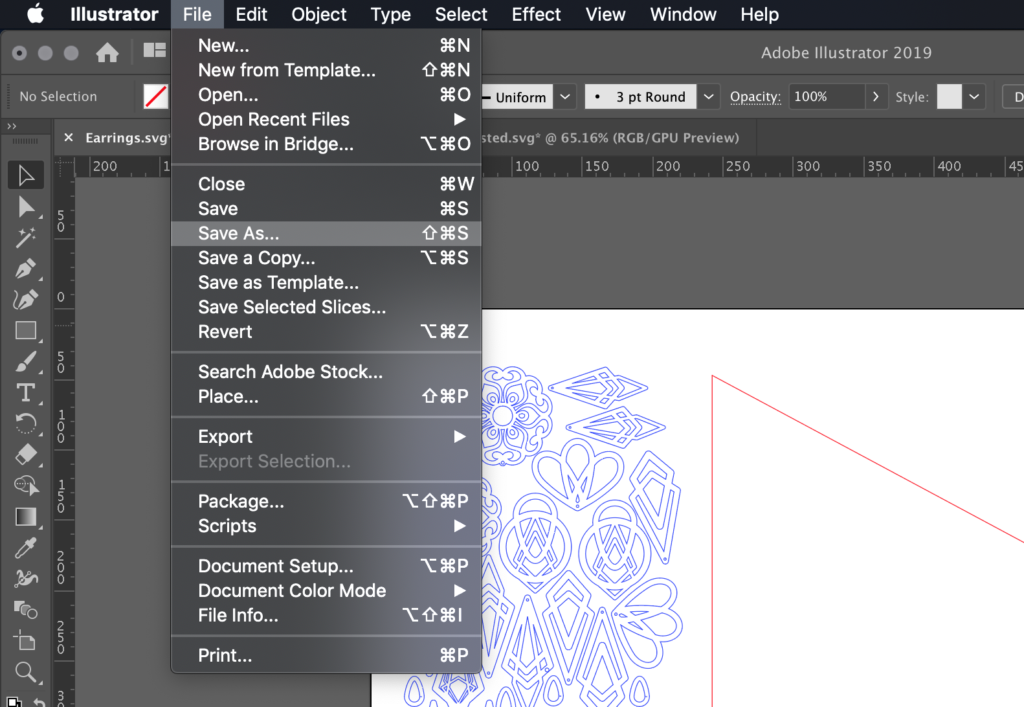
Task: Expand the Scripts submenu
Action: (x=326, y=526)
